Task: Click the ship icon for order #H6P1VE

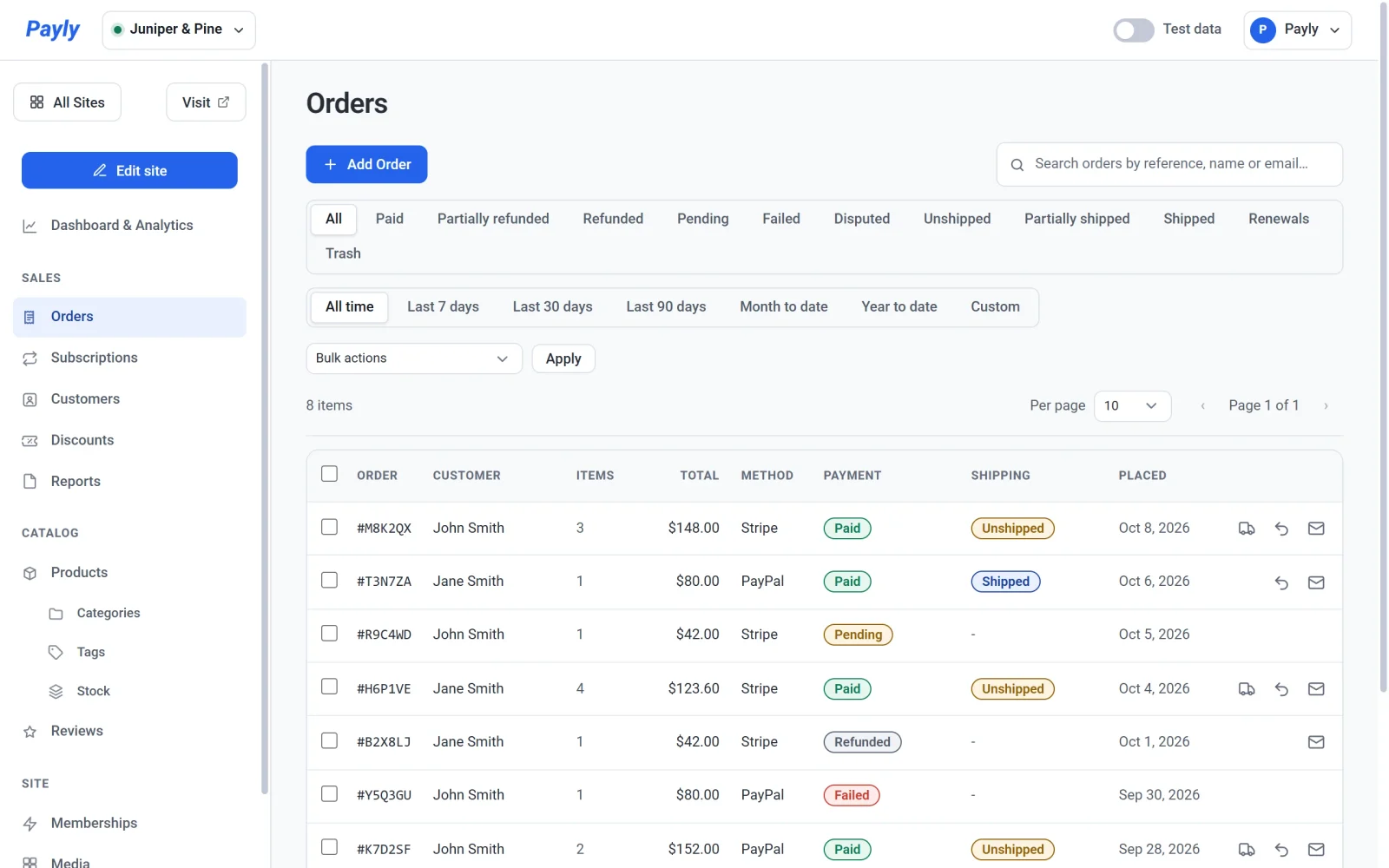Action: point(1247,689)
